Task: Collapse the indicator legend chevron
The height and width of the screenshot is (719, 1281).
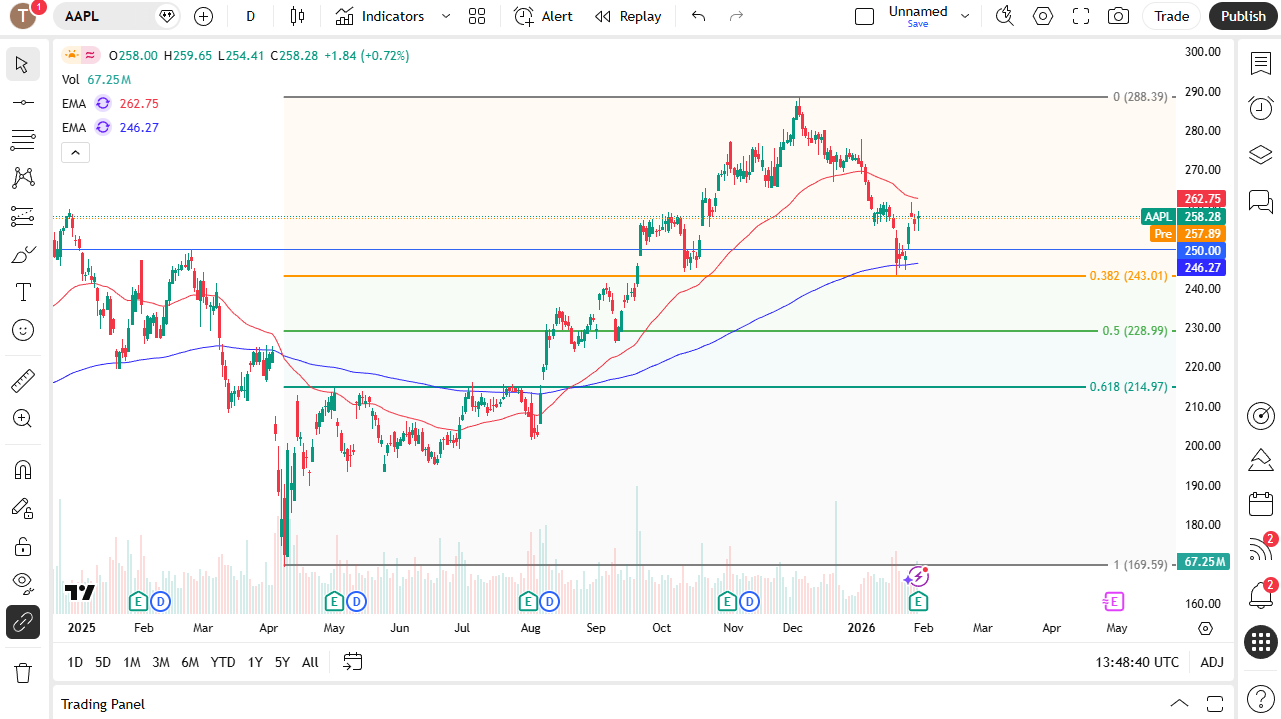Action: pyautogui.click(x=75, y=152)
